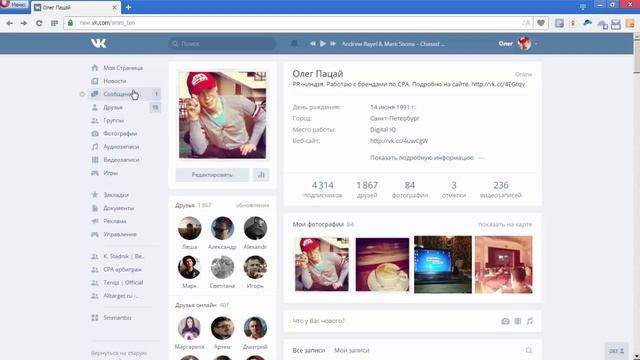640x360 pixels.
Task: Click the profile avatar photo
Action: pyautogui.click(x=222, y=115)
